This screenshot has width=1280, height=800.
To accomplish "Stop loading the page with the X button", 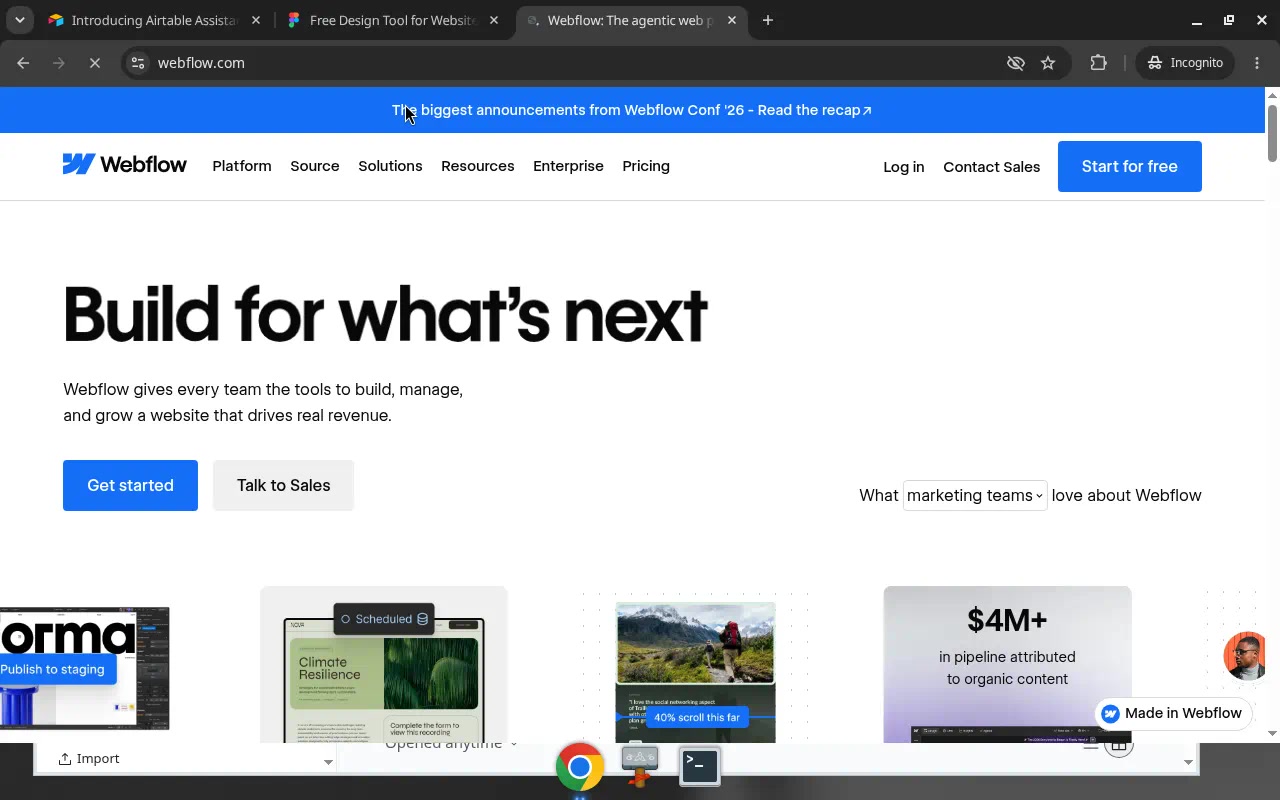I will point(95,63).
